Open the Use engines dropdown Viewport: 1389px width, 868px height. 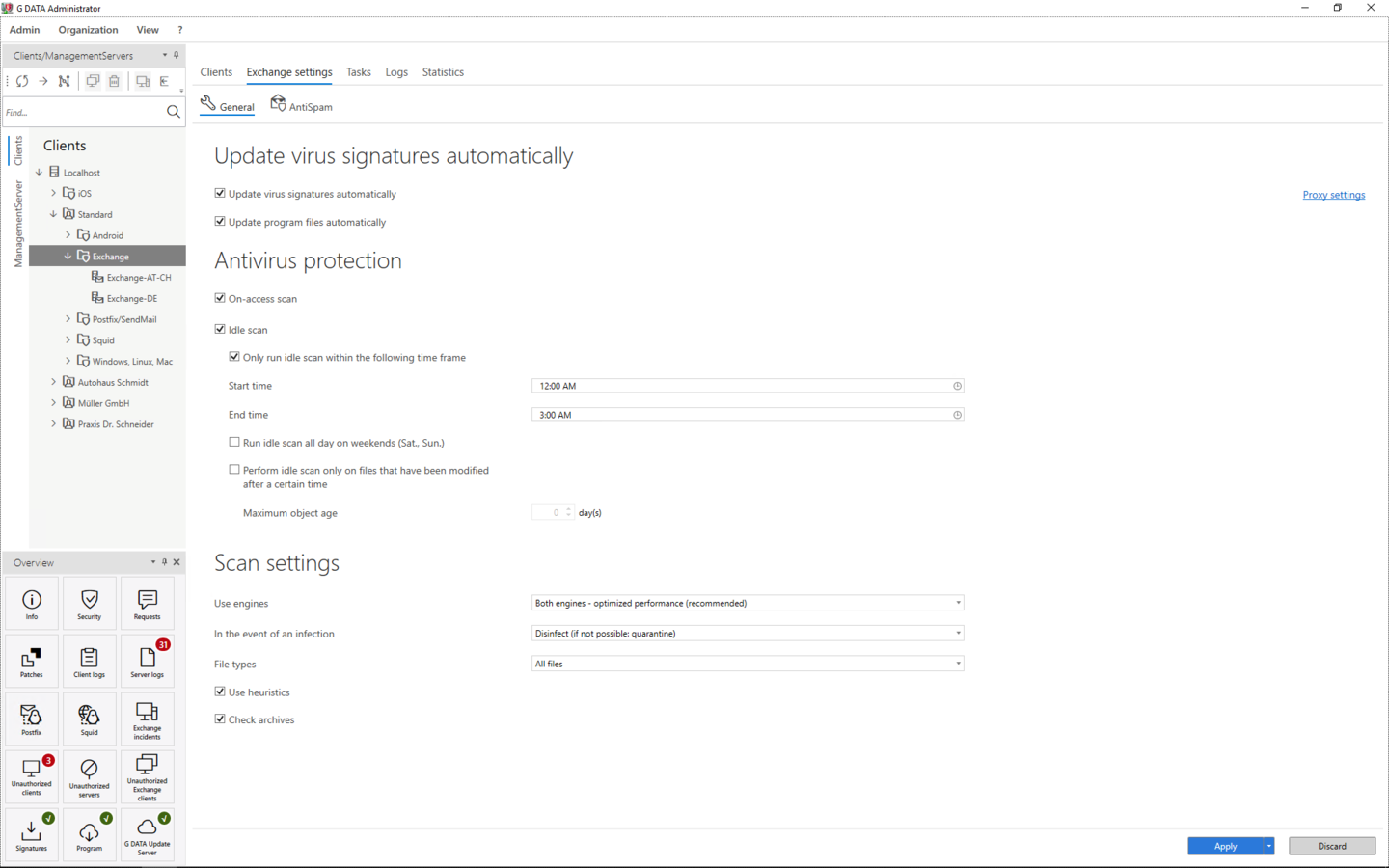click(x=747, y=603)
